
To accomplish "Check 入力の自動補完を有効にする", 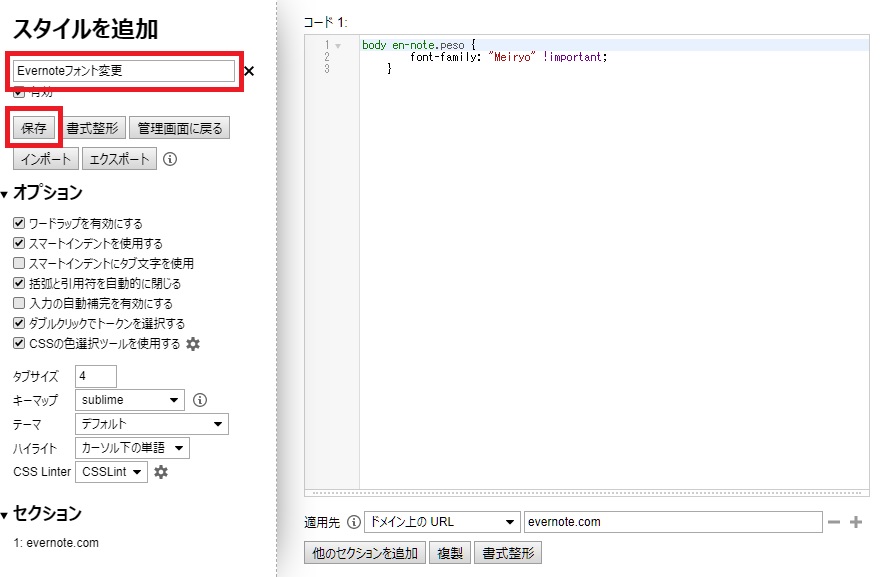I will [x=18, y=303].
